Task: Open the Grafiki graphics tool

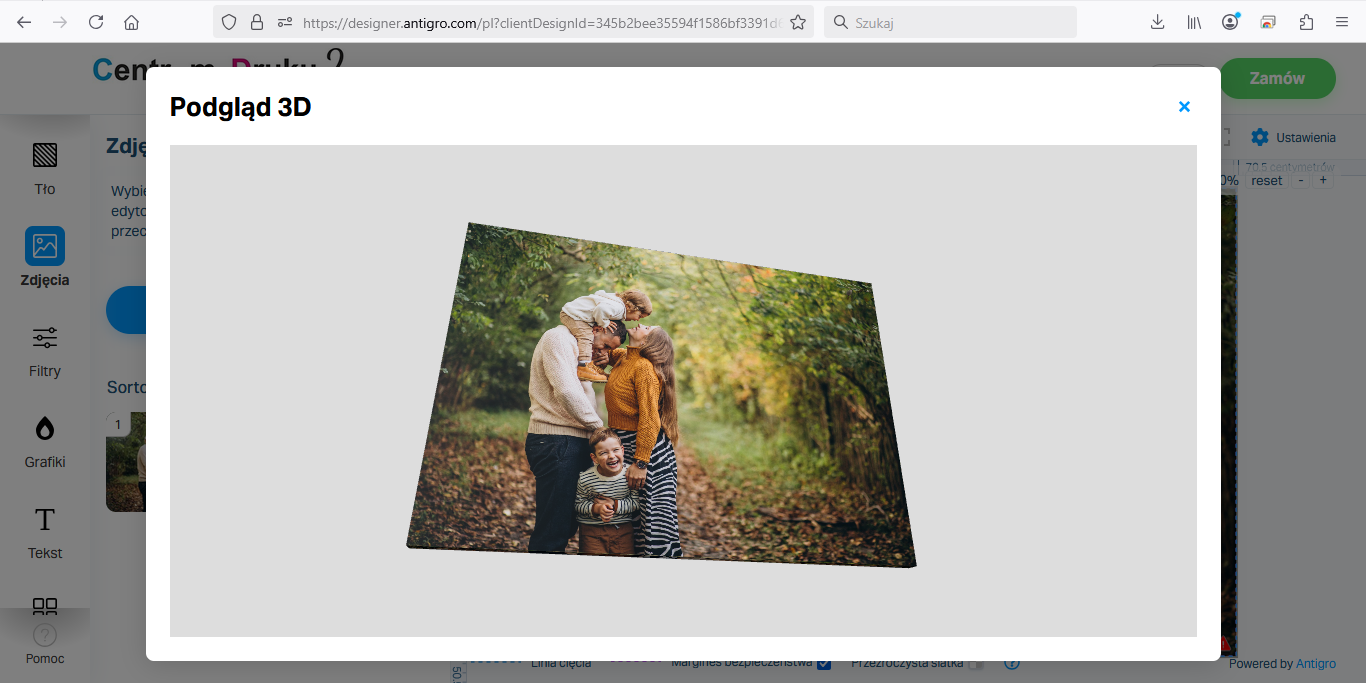Action: click(x=45, y=441)
